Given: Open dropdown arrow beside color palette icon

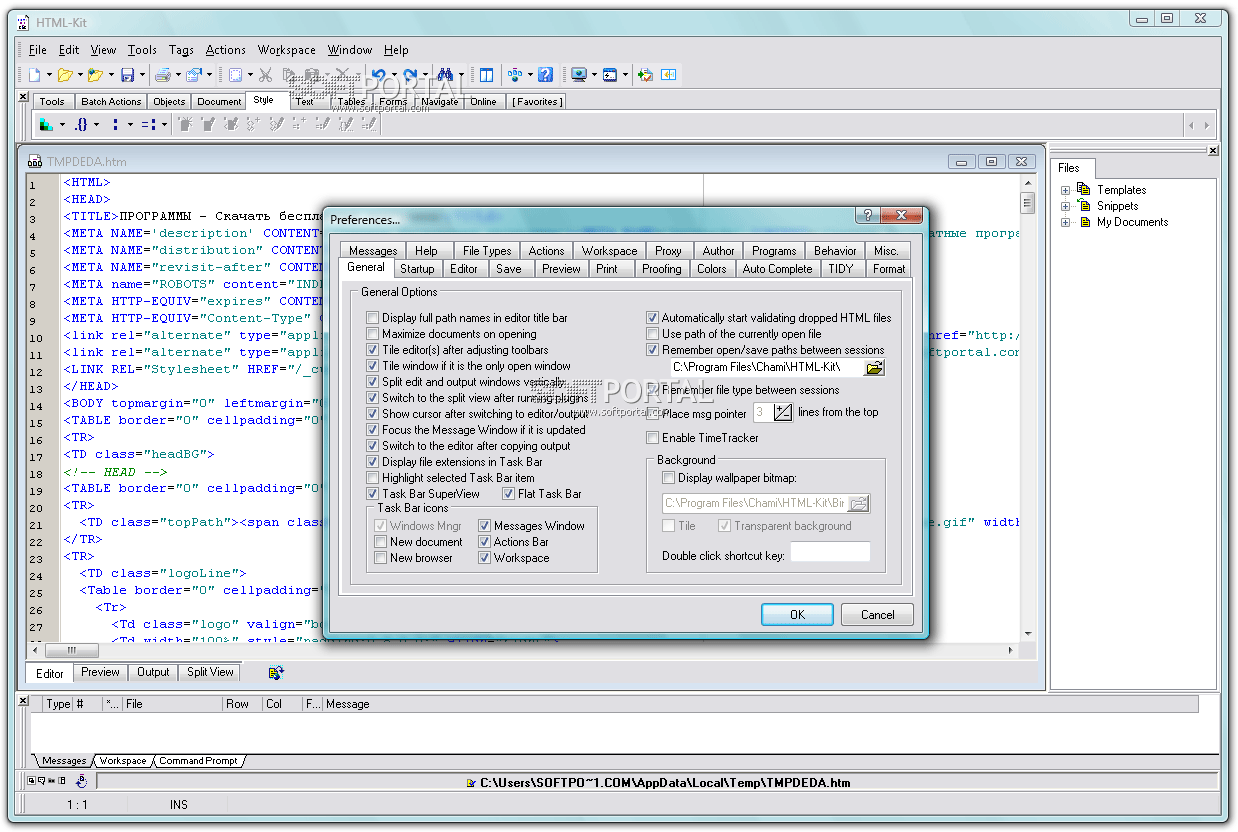Looking at the screenshot, I should [62, 125].
